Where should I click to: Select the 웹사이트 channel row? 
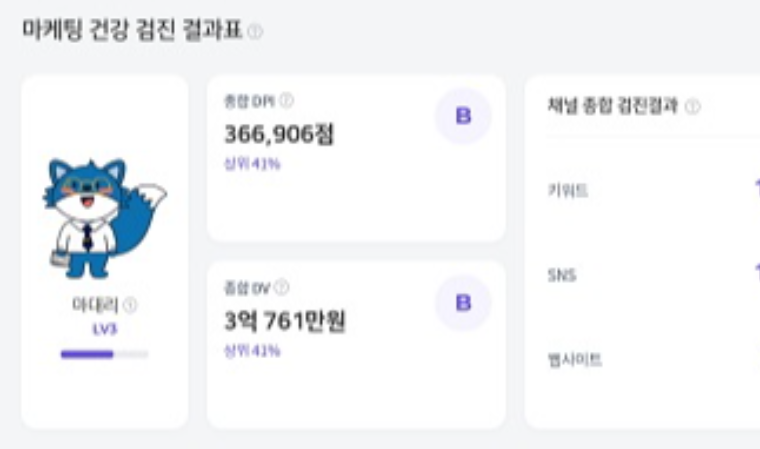653,360
